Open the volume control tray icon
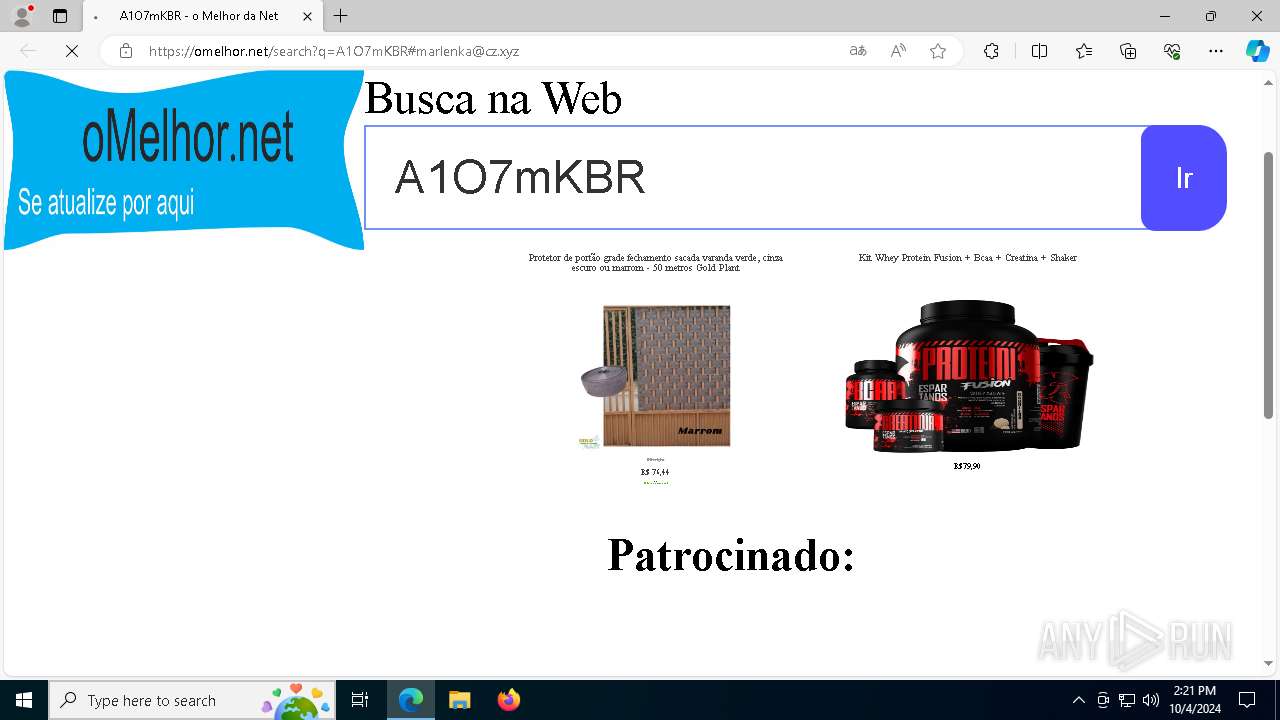1280x720 pixels. 1151,700
